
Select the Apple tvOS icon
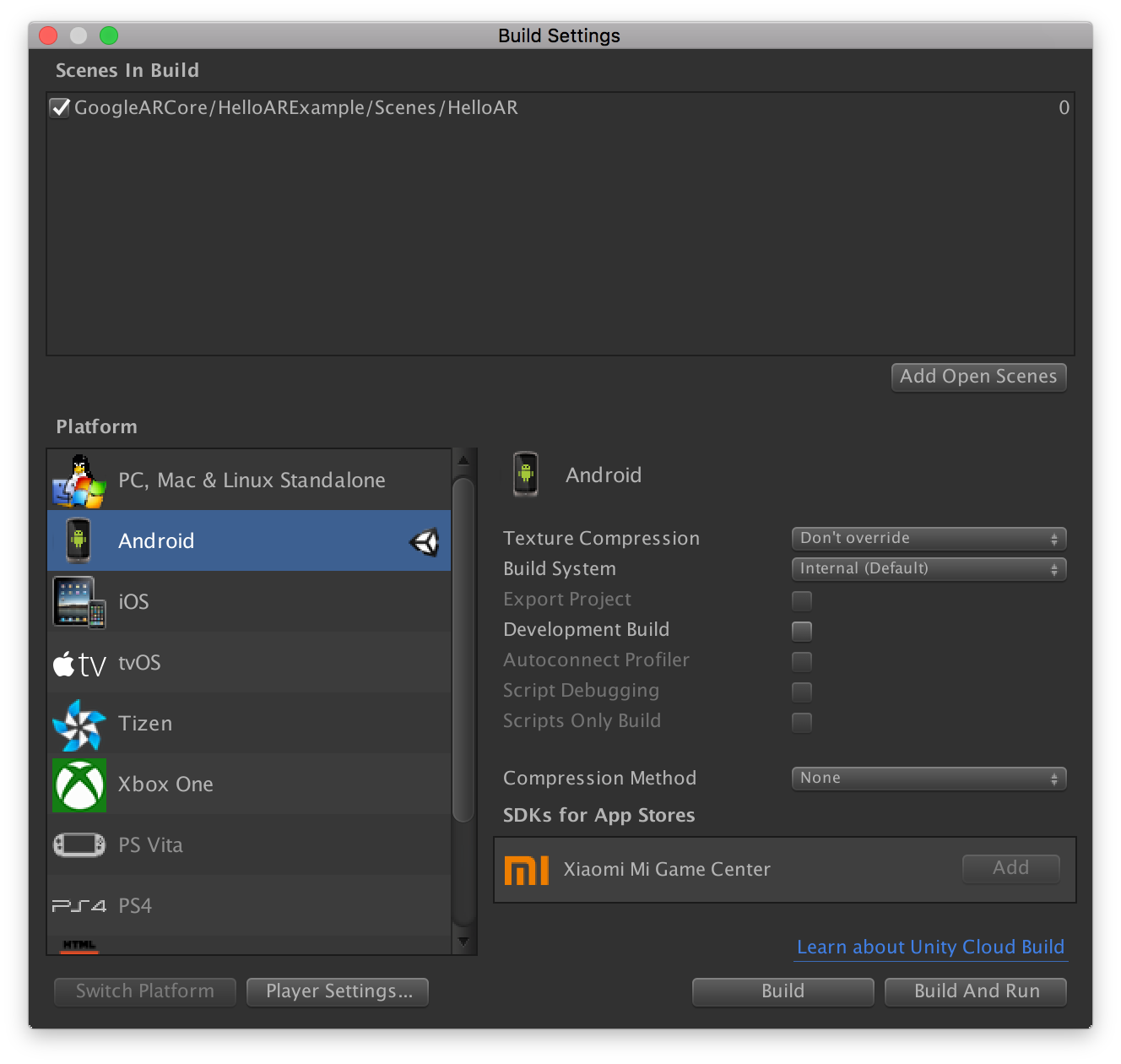pos(79,664)
